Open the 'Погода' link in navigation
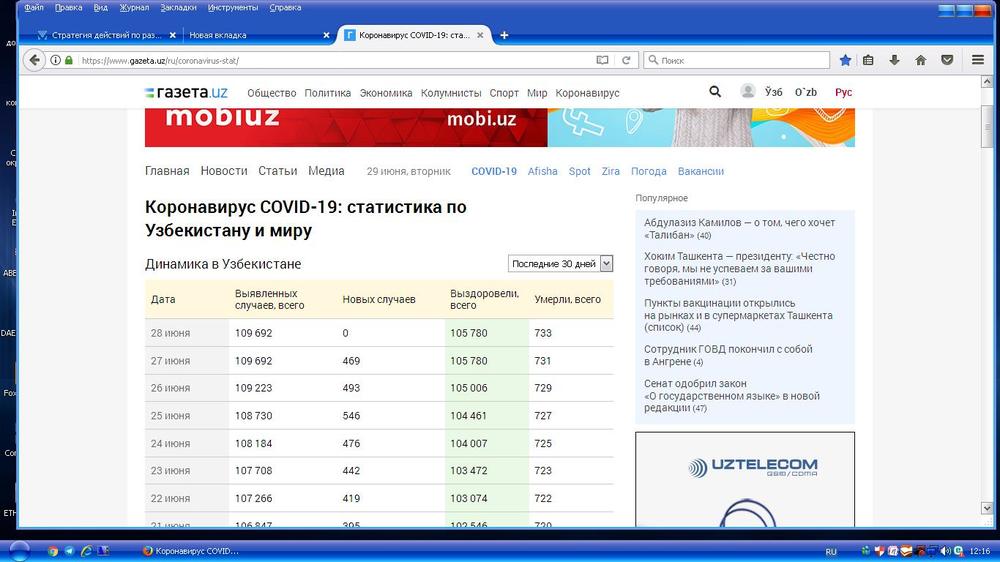Screen dimensions: 1000x562 (x=649, y=171)
